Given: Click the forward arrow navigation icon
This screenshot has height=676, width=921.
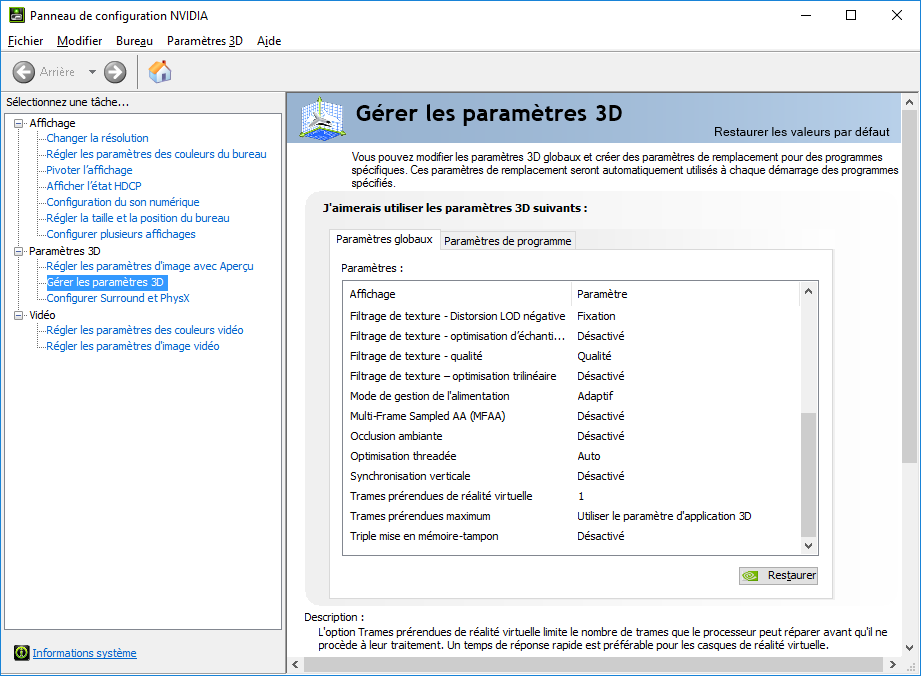Looking at the screenshot, I should tap(115, 72).
